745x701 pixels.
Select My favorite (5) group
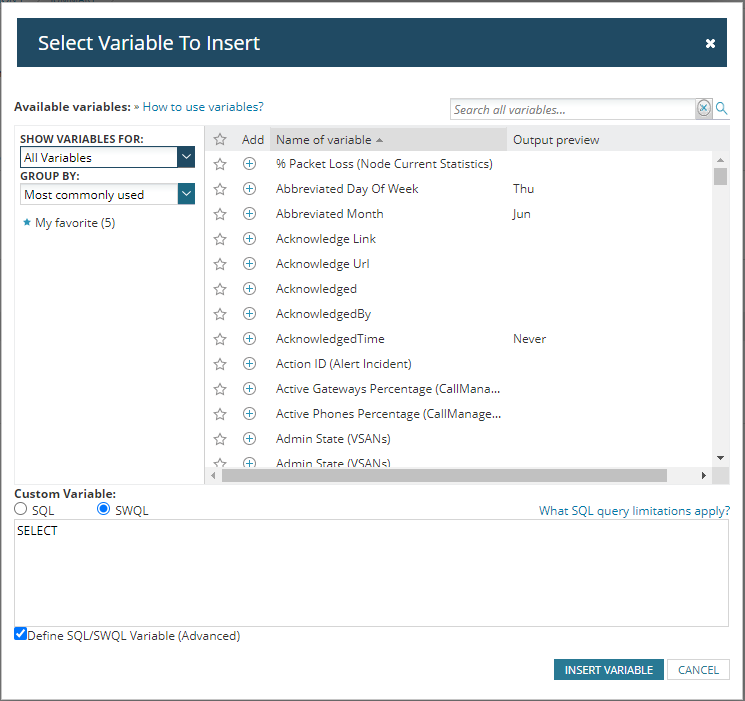tap(74, 223)
